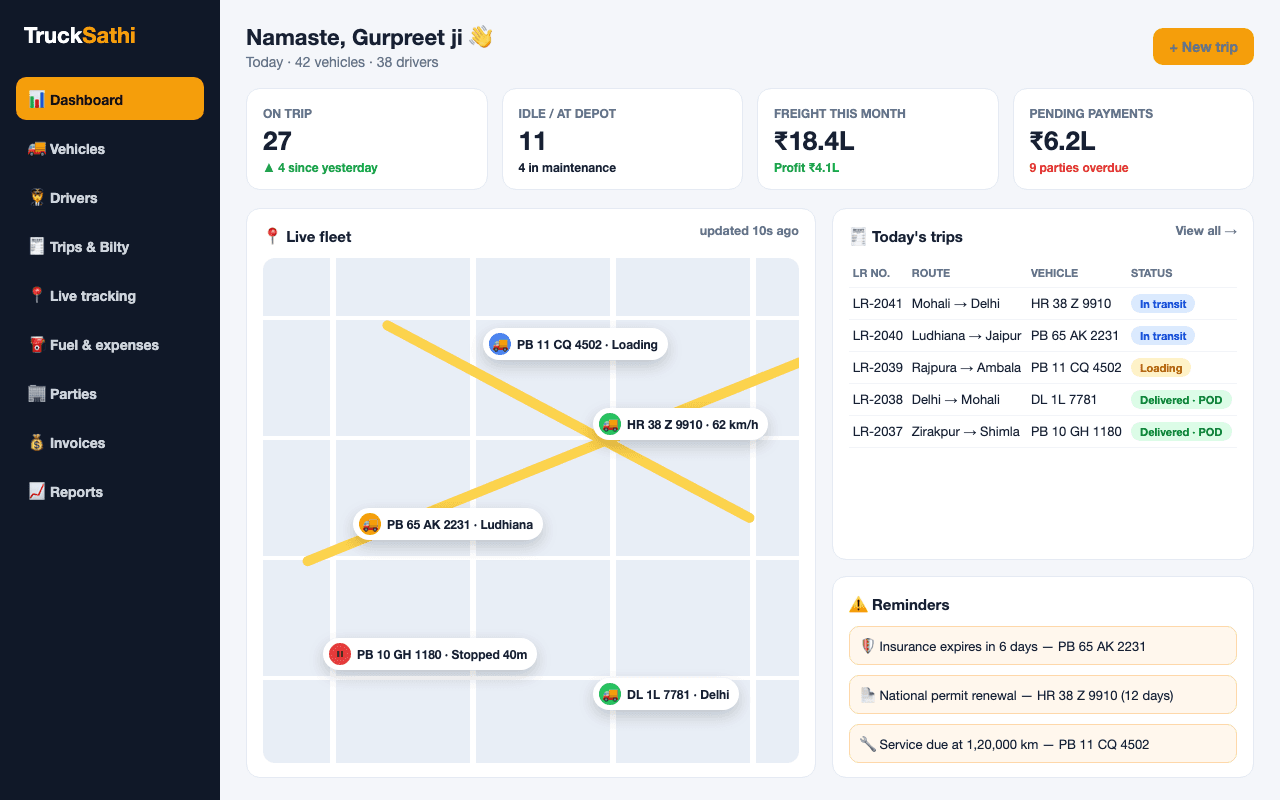The image size is (1280, 800).
Task: Click the truck icon beside Vehicles
Action: tap(36, 148)
